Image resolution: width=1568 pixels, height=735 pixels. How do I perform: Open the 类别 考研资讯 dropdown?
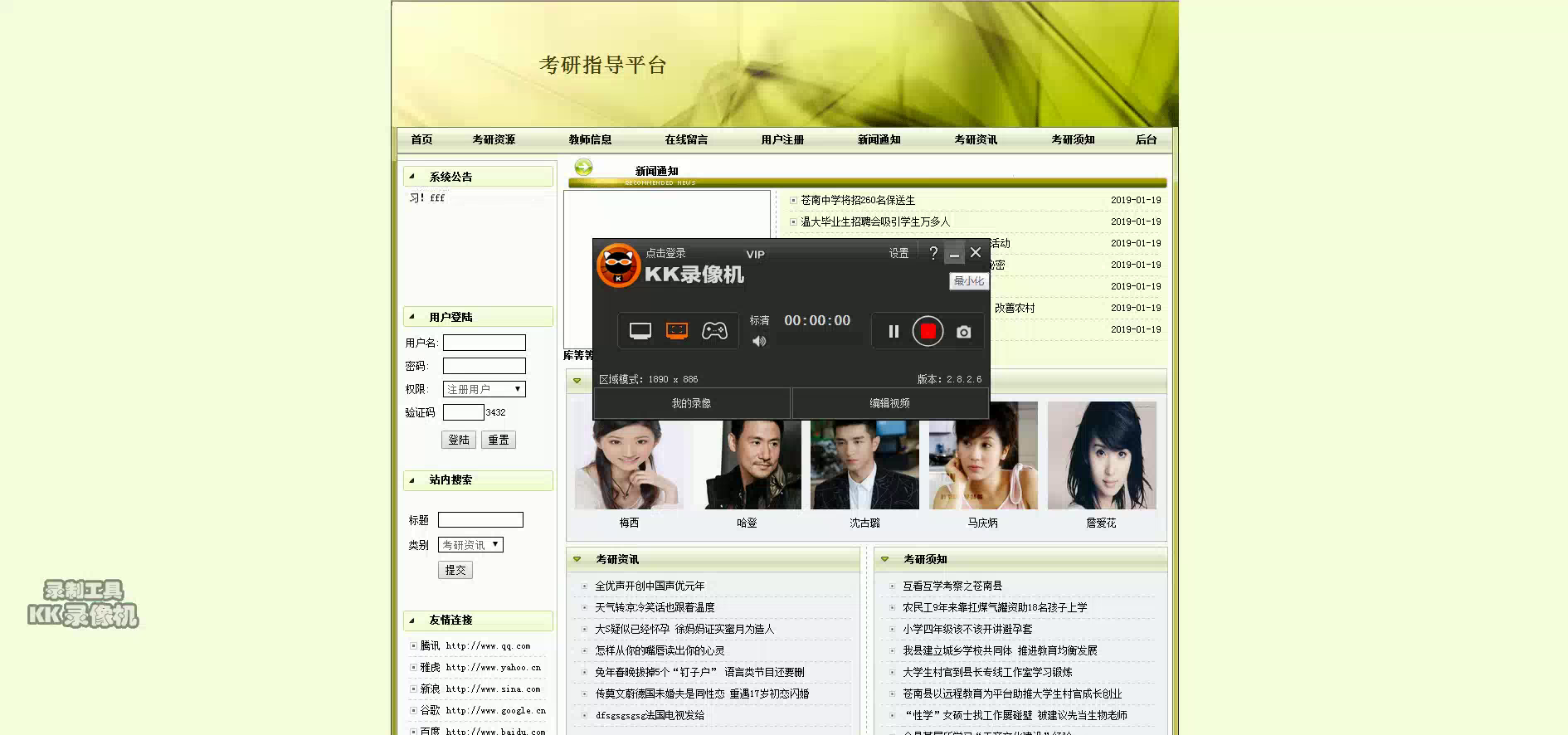470,545
